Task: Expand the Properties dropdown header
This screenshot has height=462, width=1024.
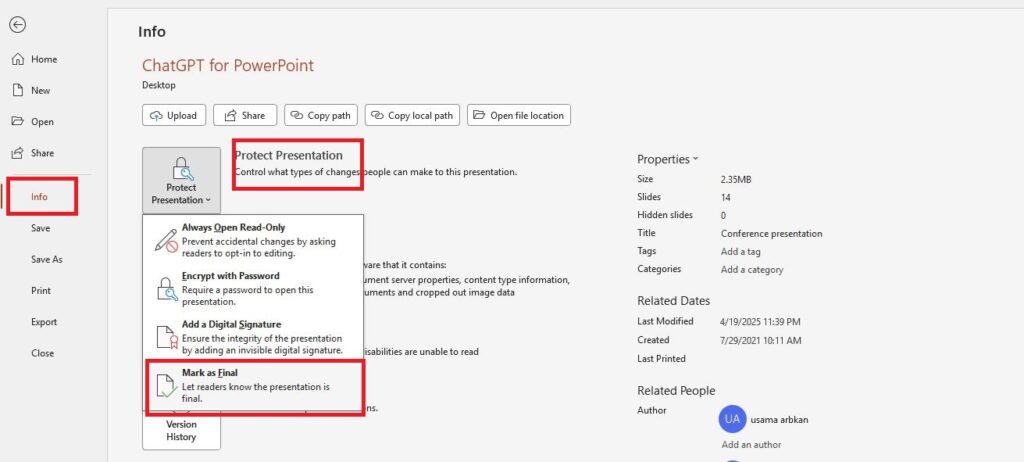Action: tap(668, 159)
